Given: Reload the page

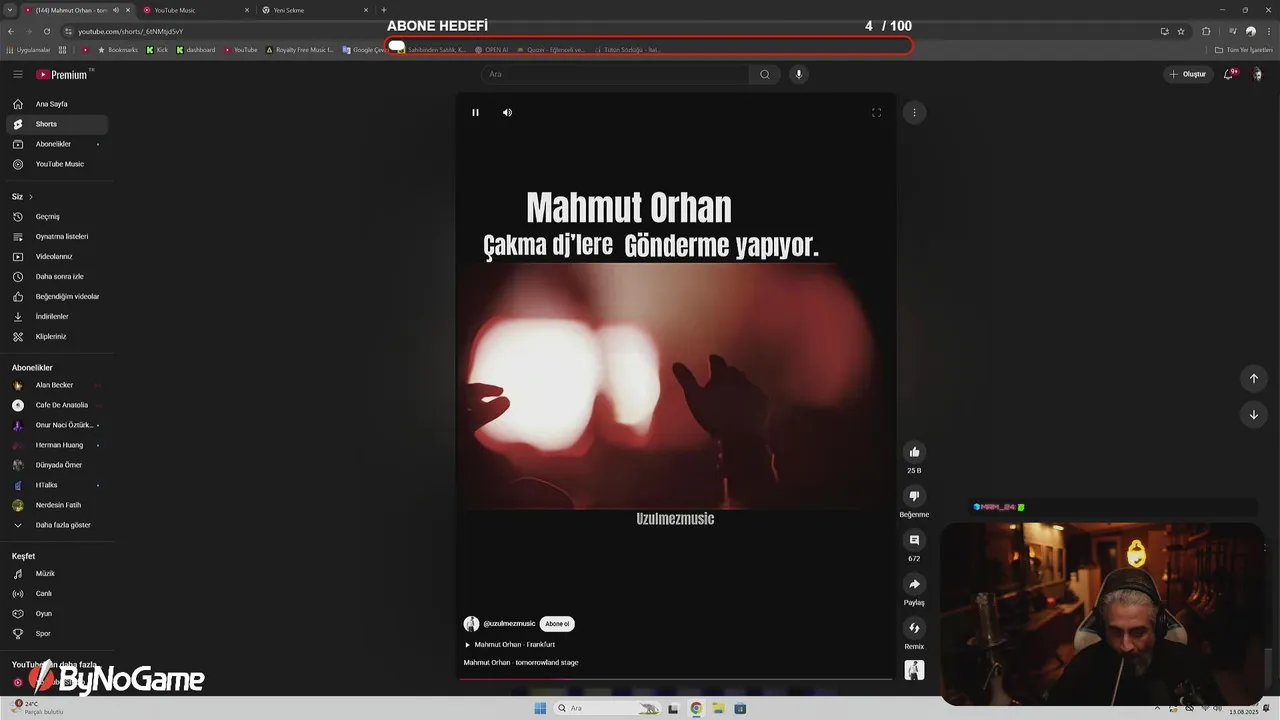Looking at the screenshot, I should (x=46, y=31).
